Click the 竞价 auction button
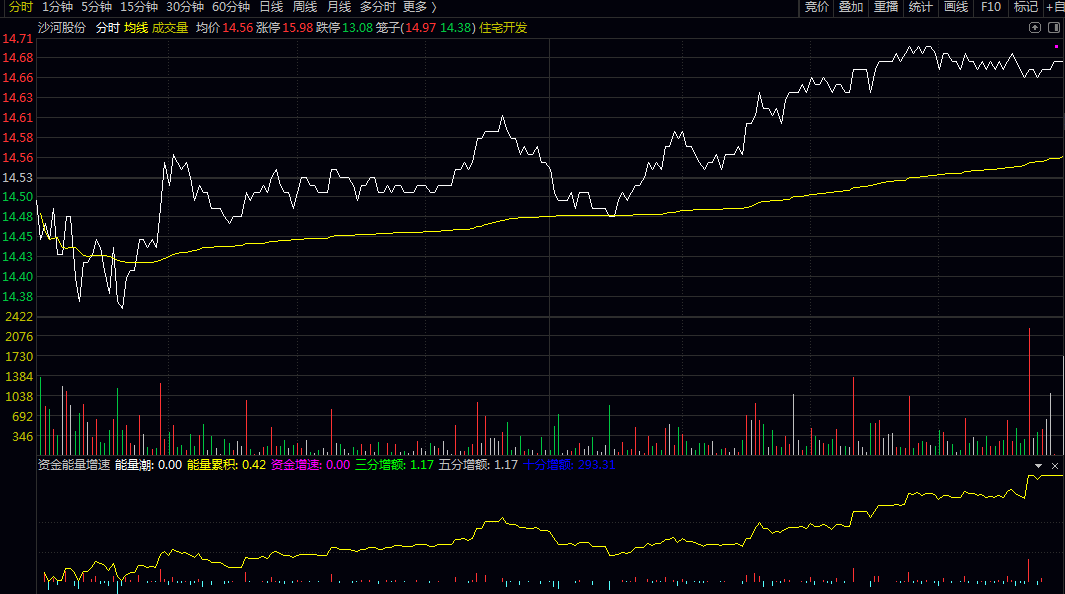This screenshot has height=594, width=1065. click(x=817, y=7)
